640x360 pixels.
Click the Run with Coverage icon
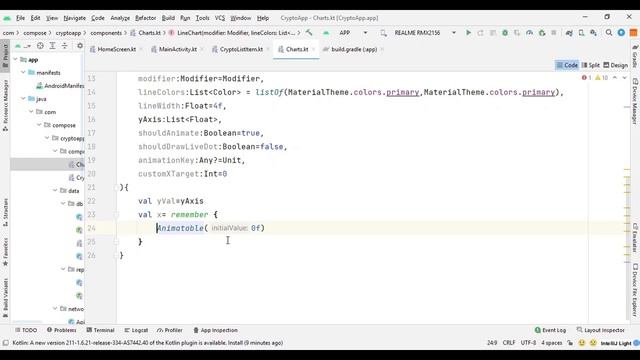pyautogui.click(x=517, y=33)
